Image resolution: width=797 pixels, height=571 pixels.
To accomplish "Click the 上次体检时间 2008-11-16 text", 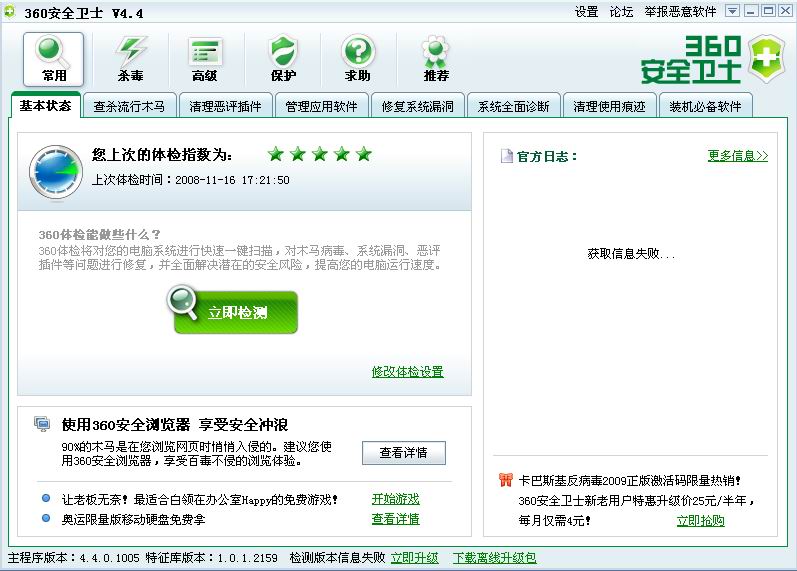I will [x=191, y=179].
